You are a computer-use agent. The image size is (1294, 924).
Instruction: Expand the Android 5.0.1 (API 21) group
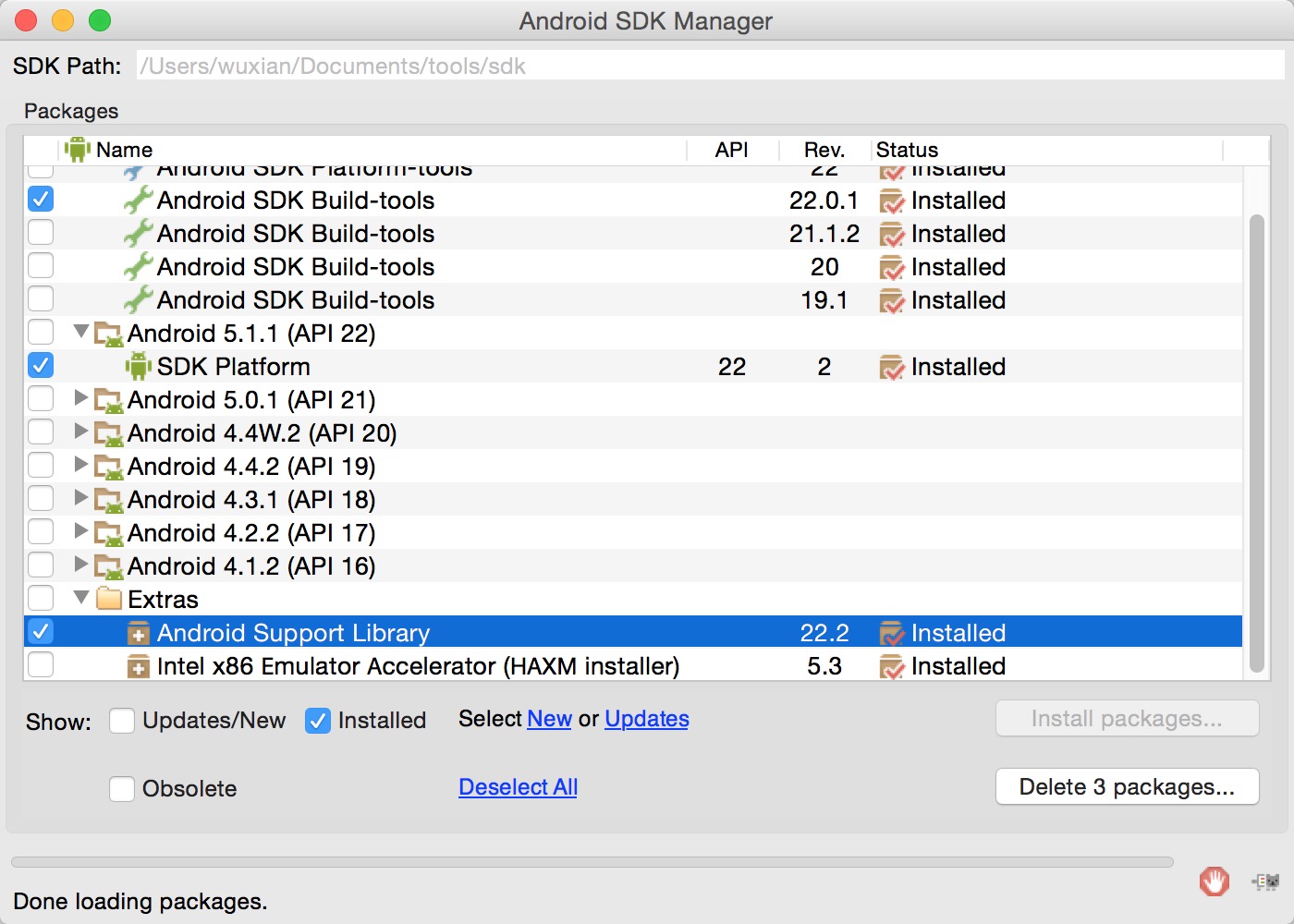coord(81,397)
